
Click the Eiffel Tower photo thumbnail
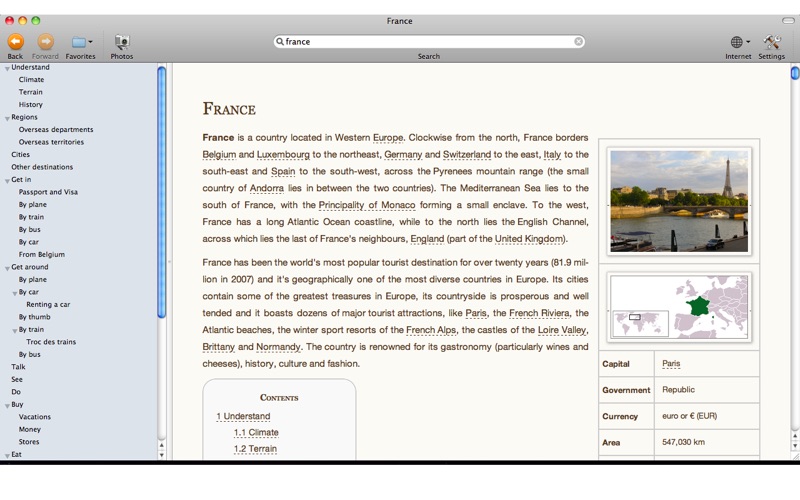pos(679,201)
